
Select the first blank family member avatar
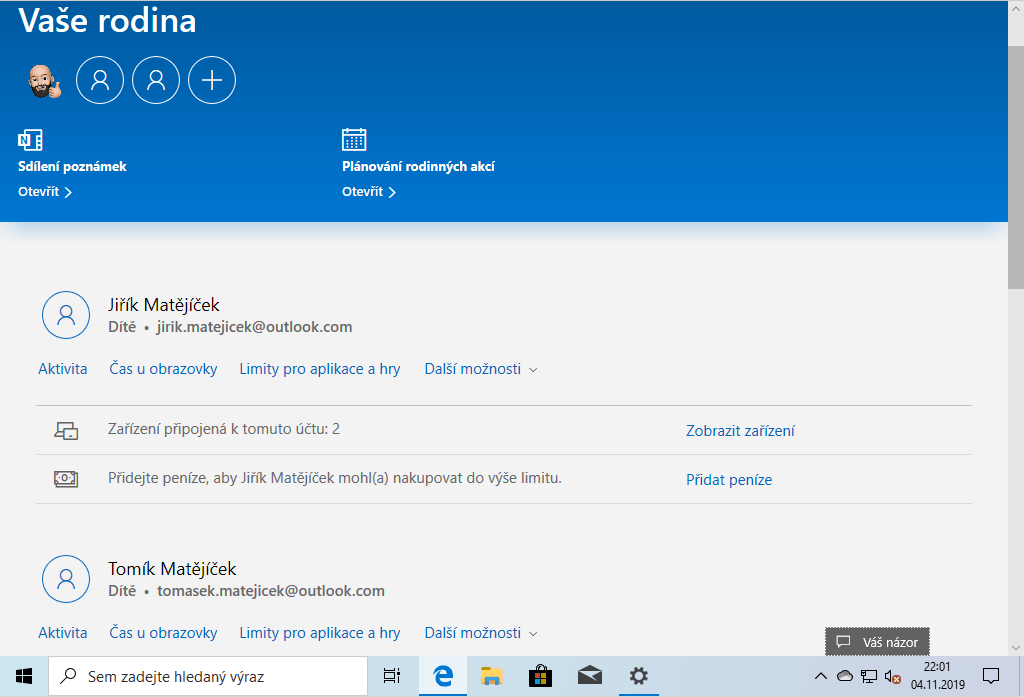pyautogui.click(x=100, y=81)
